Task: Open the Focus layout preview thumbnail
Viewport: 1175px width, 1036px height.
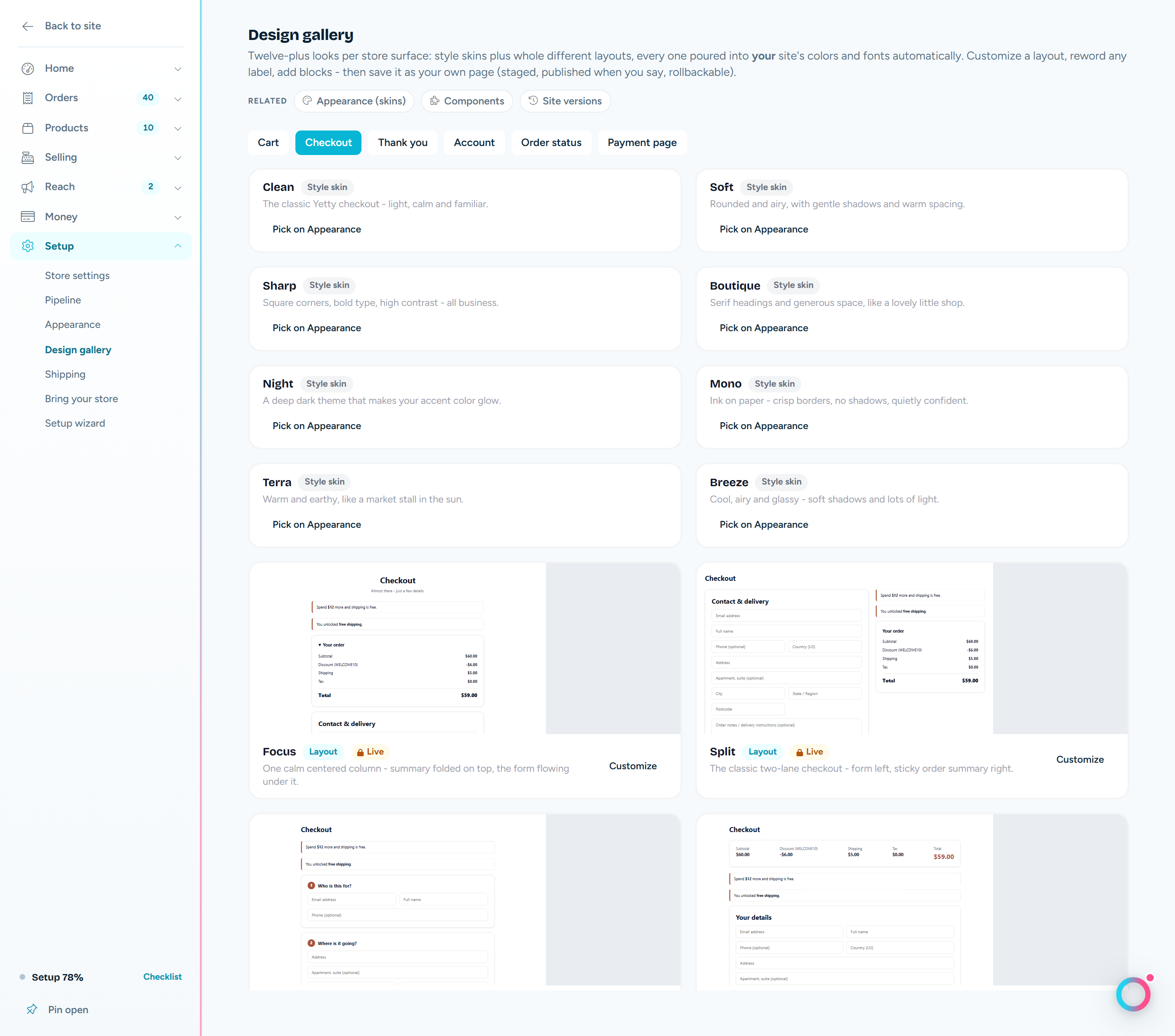Action: point(465,649)
